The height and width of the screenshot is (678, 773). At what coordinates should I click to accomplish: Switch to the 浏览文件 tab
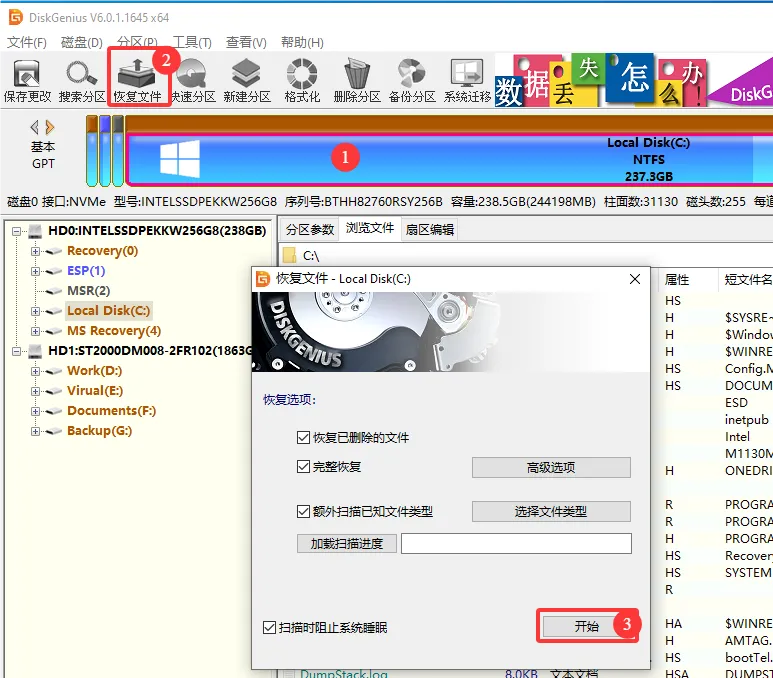[370, 228]
